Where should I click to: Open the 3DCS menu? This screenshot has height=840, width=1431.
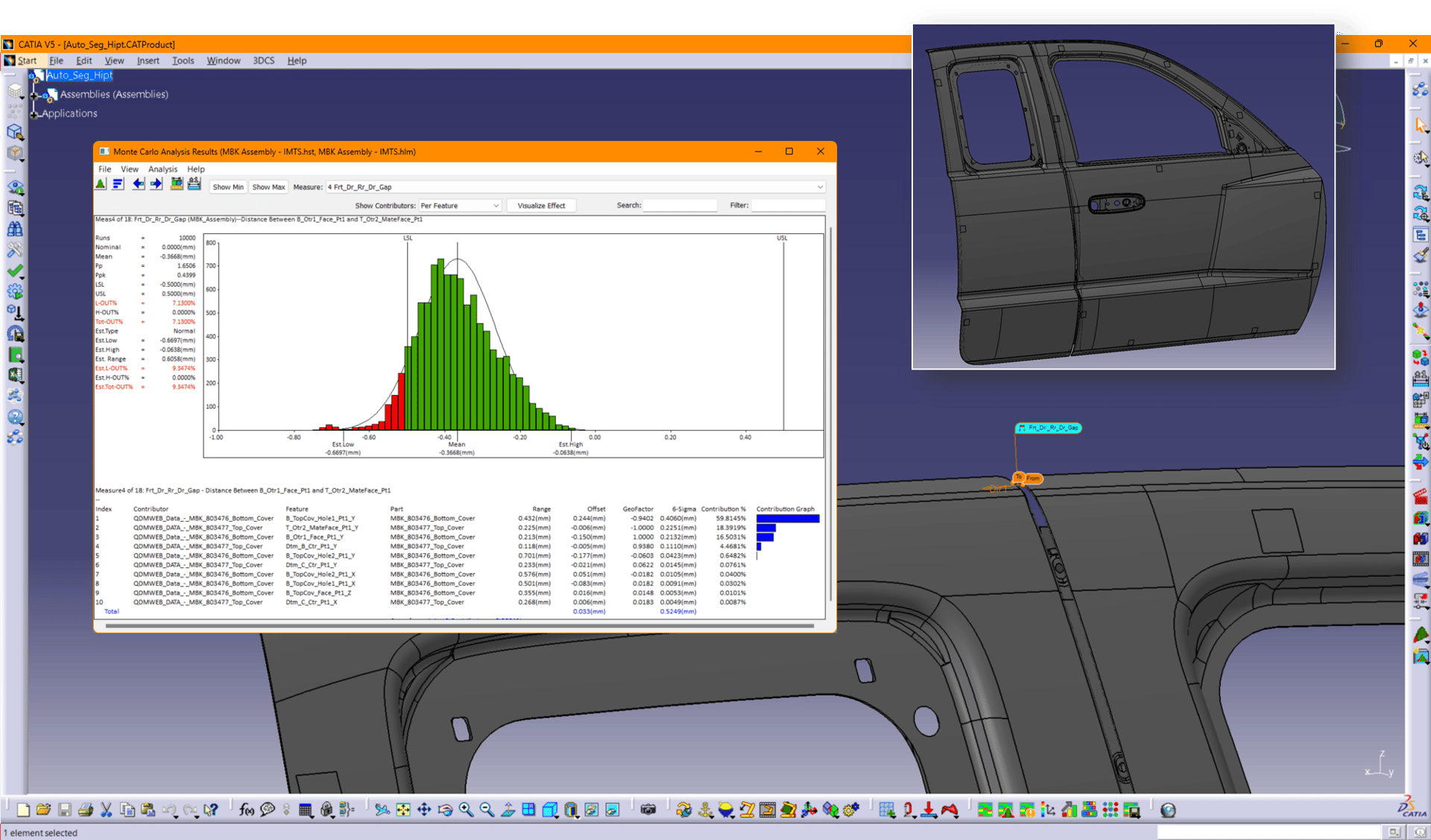click(x=263, y=60)
